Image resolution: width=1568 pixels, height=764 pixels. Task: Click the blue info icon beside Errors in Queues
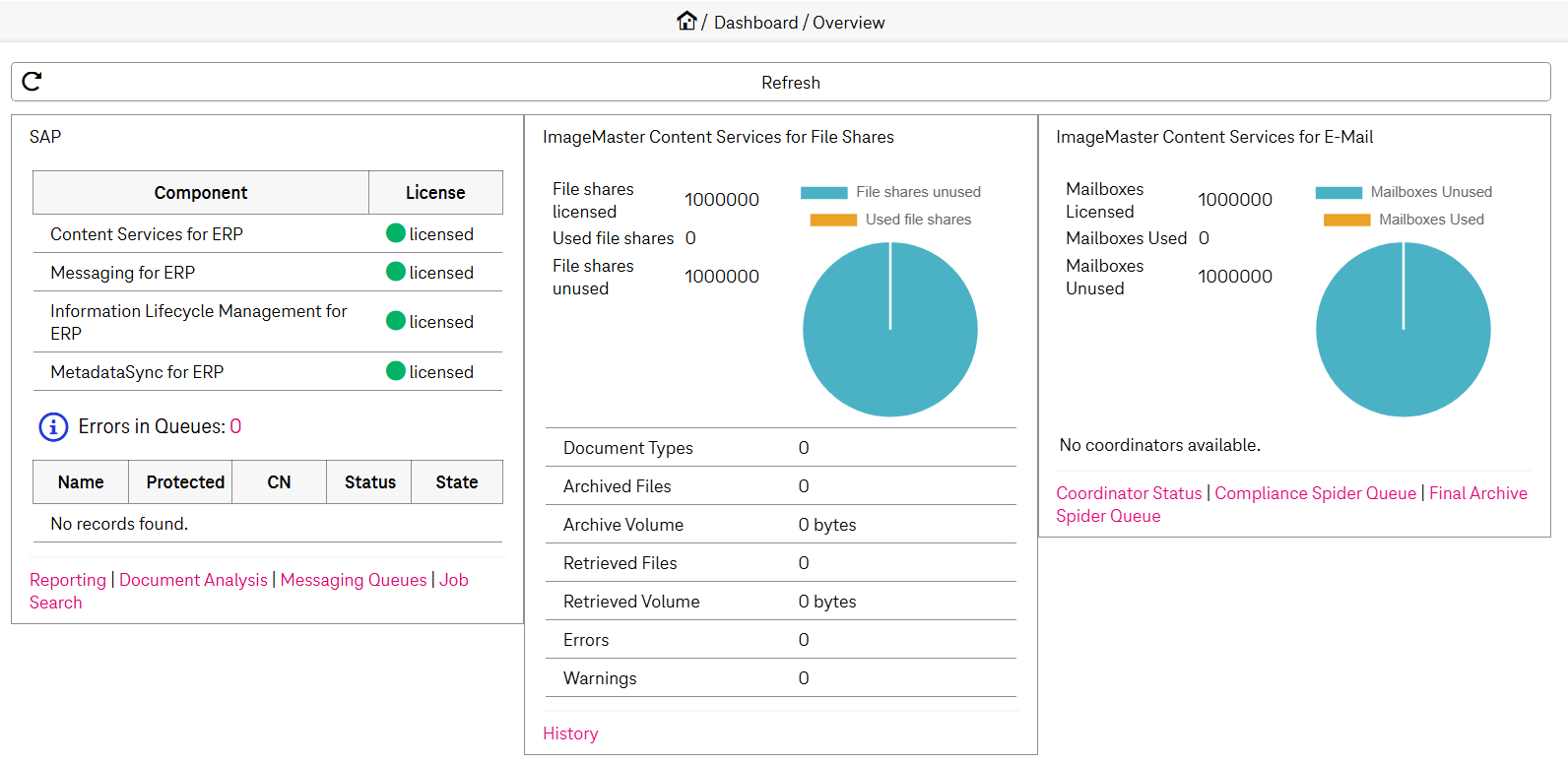(53, 426)
